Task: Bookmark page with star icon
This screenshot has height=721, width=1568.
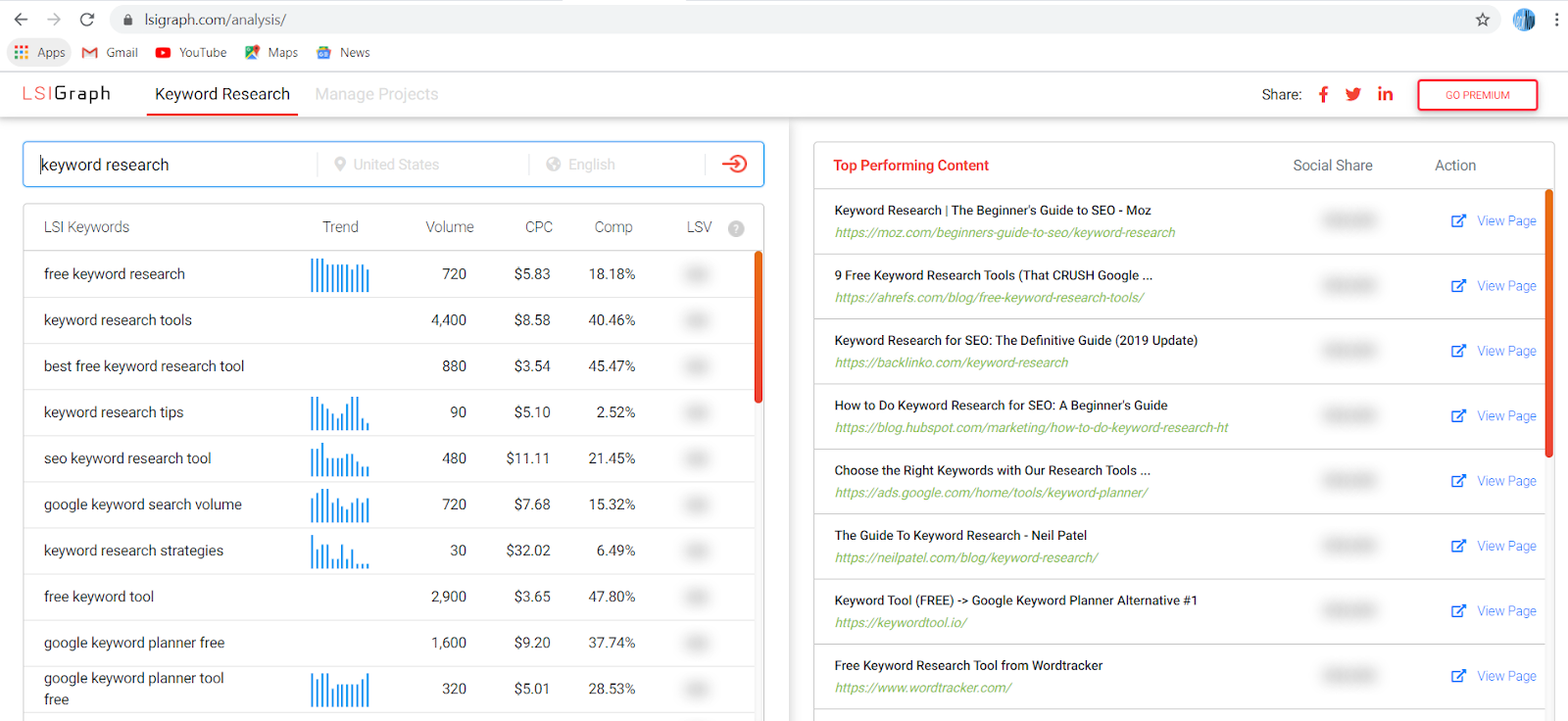Action: tap(1483, 20)
